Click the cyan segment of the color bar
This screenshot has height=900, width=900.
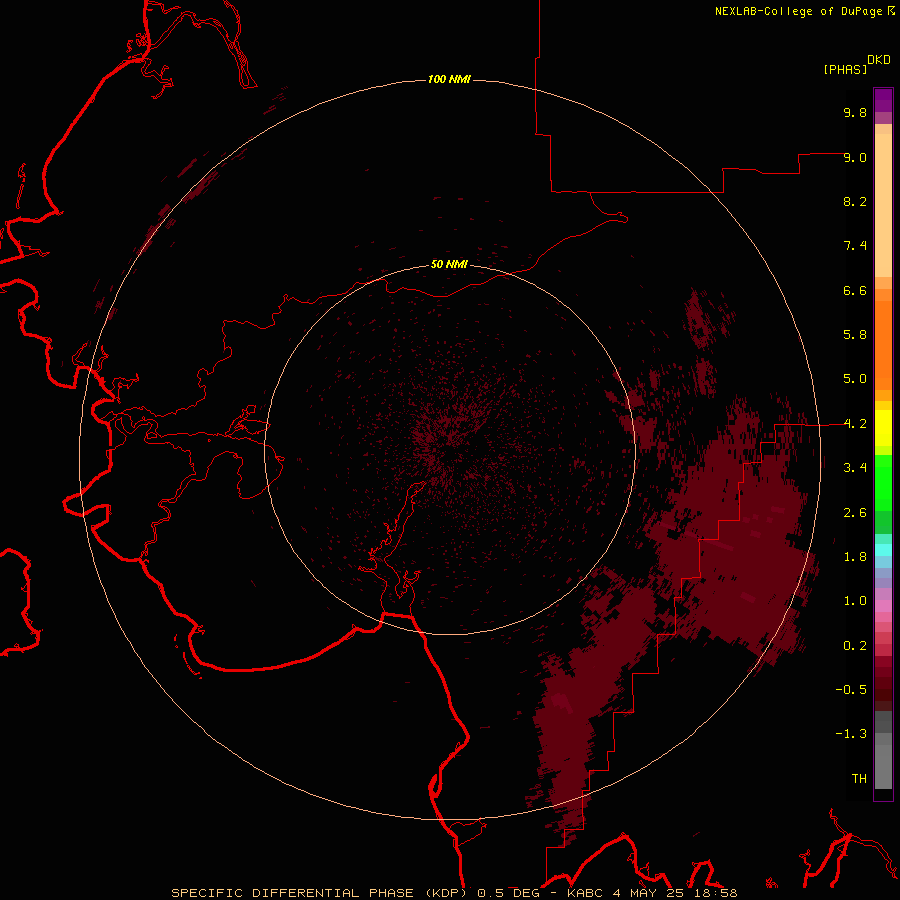pos(883,550)
